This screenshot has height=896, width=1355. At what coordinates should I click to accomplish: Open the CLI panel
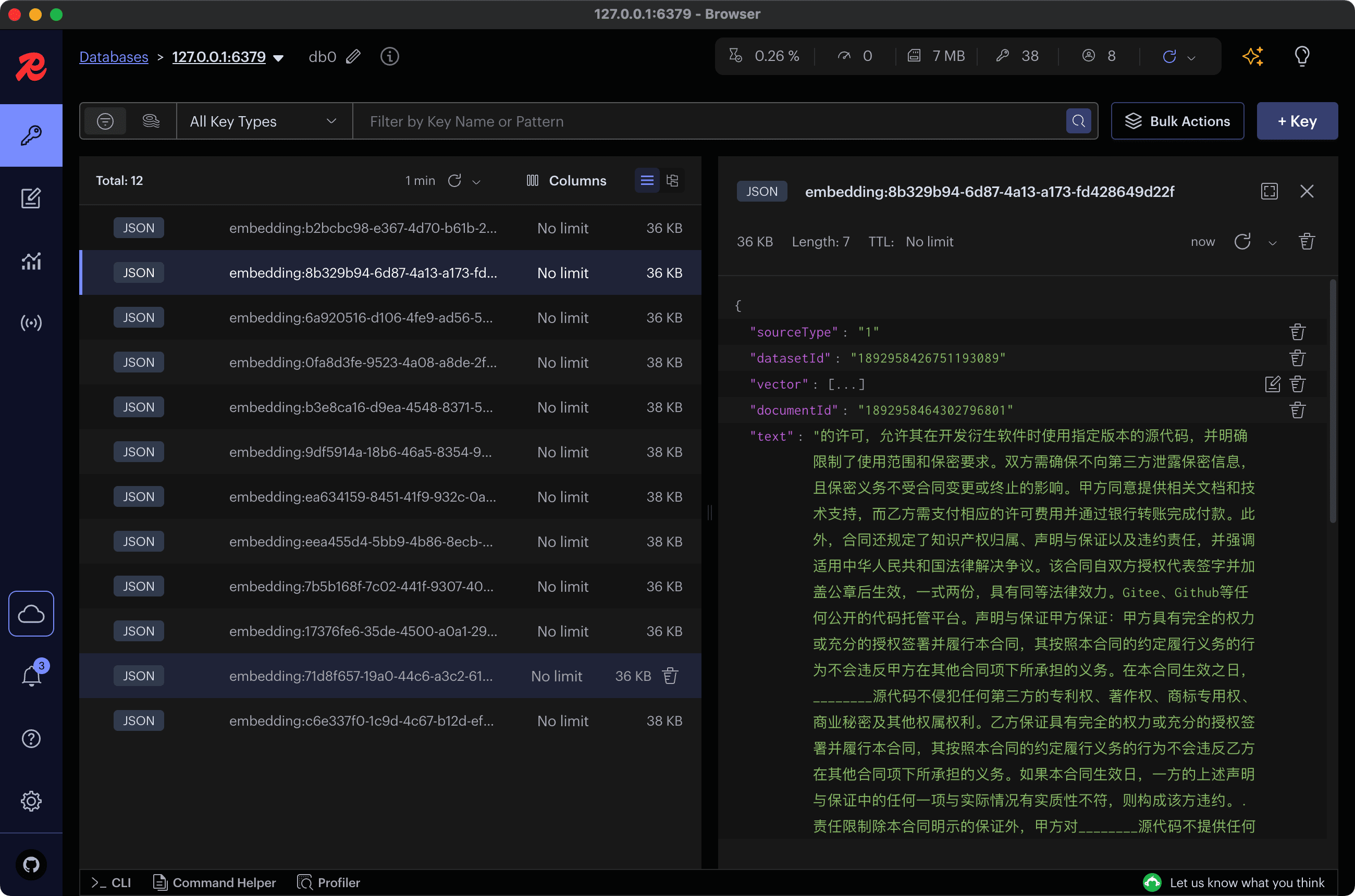pos(112,882)
